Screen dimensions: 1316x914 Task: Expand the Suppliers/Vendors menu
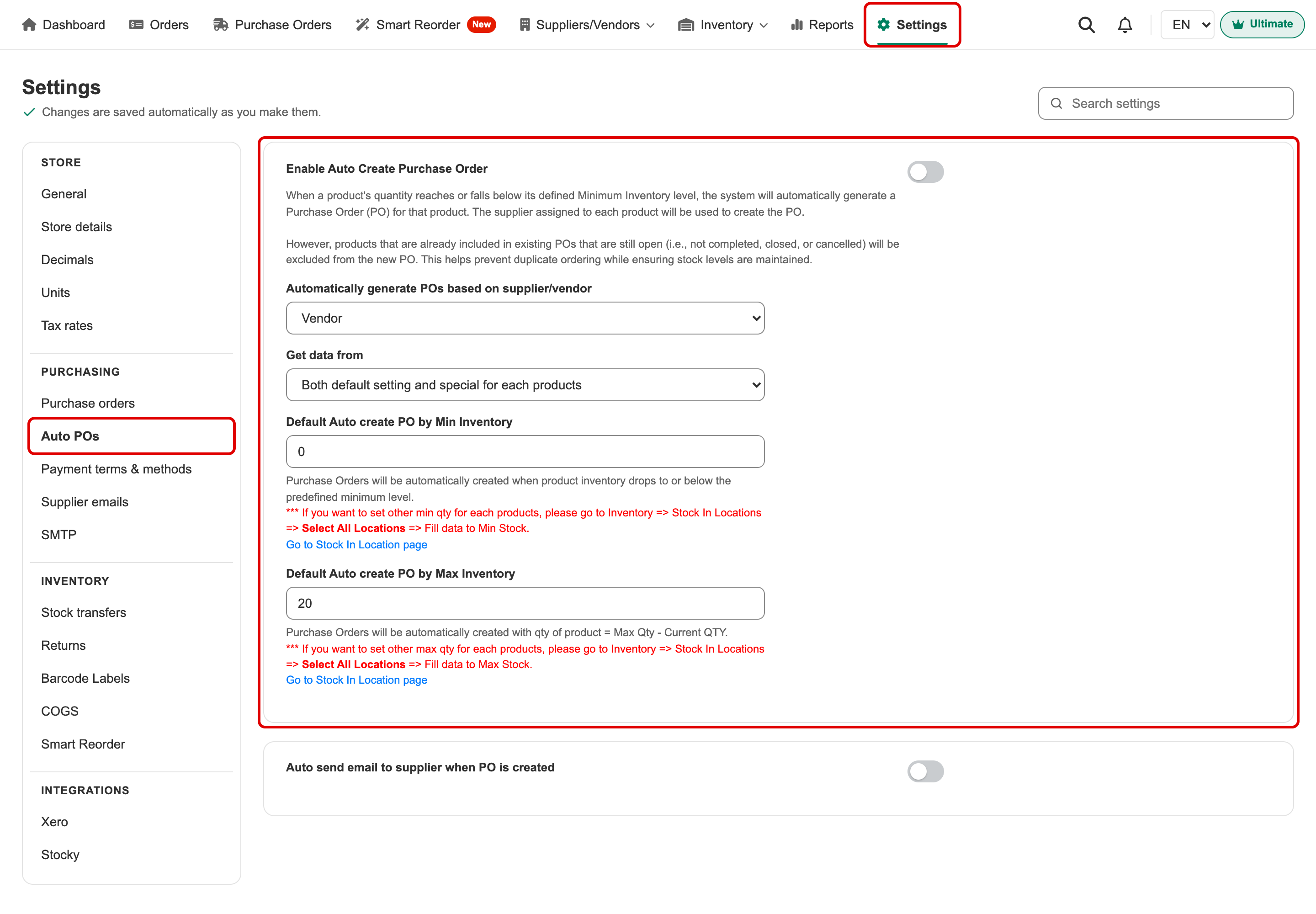pos(587,25)
